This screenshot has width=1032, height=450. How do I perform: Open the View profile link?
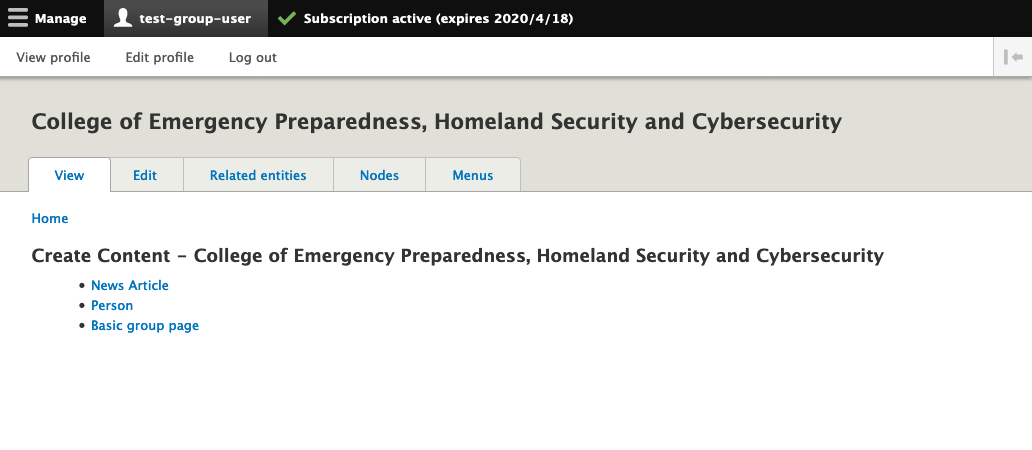coord(53,58)
